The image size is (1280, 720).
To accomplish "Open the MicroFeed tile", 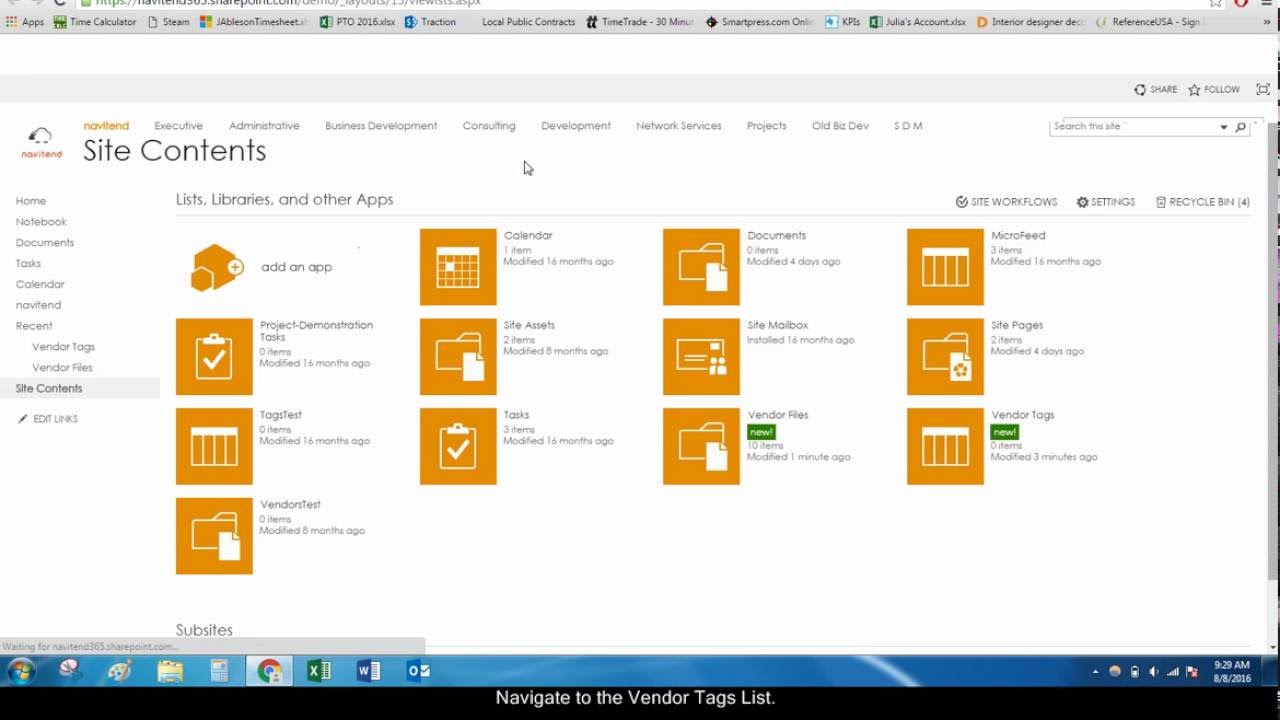I will click(944, 266).
